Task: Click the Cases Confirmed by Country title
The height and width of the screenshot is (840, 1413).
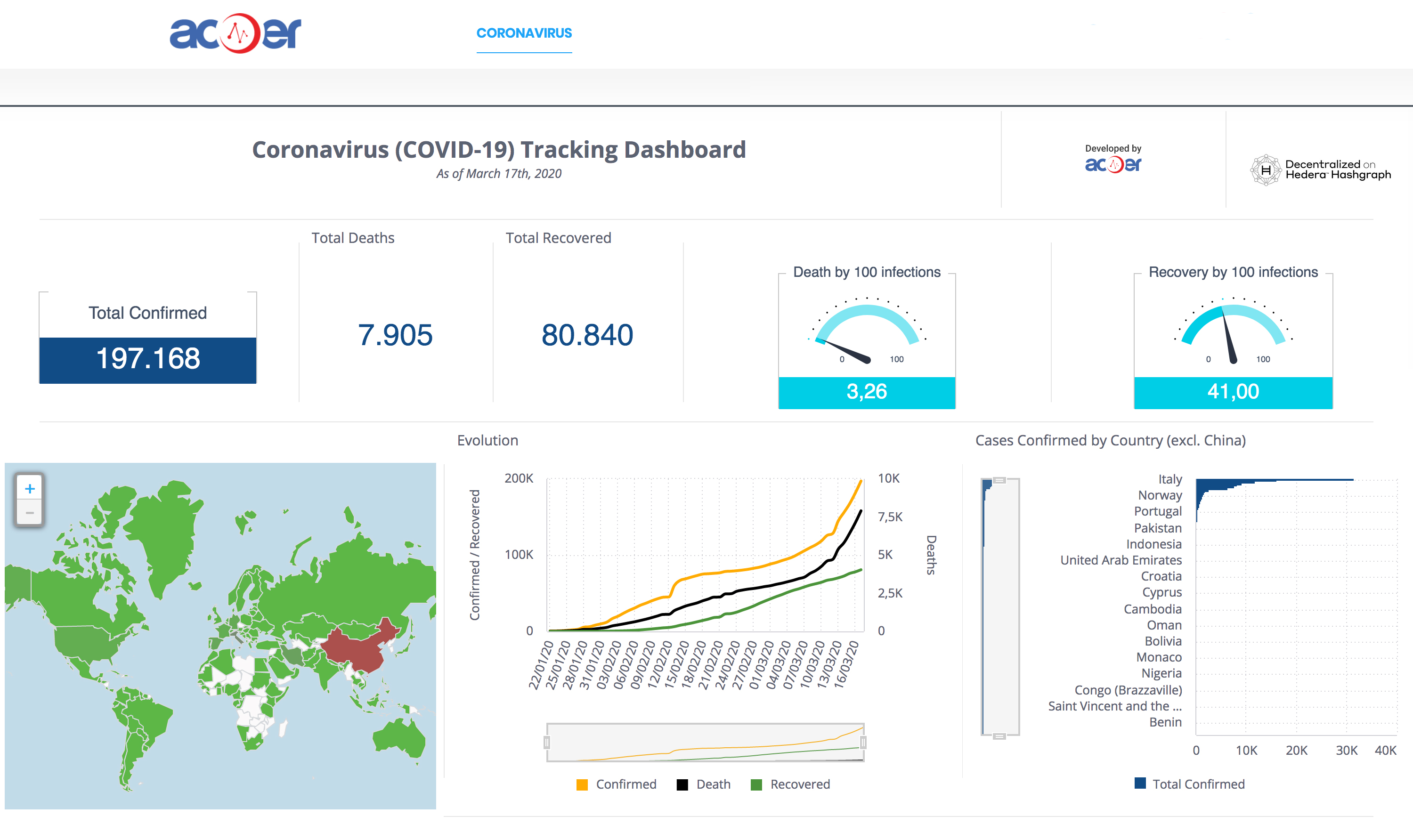Action: click(x=1110, y=440)
